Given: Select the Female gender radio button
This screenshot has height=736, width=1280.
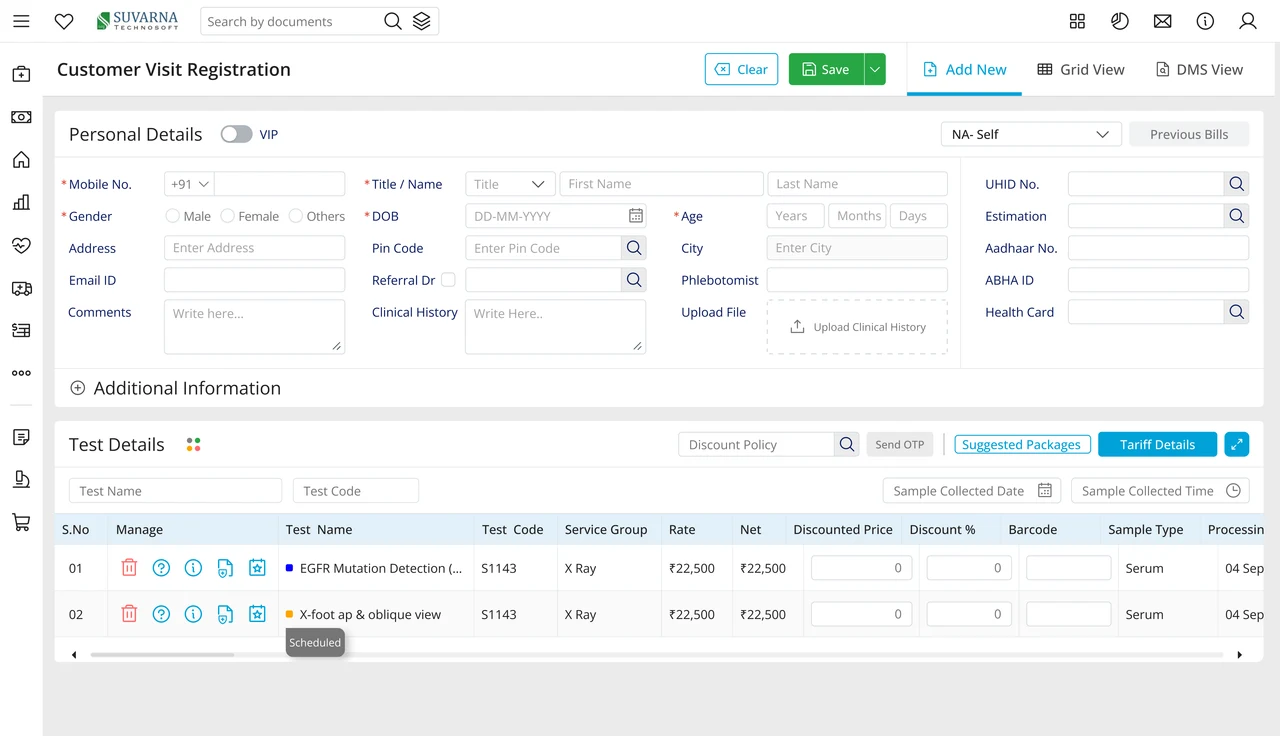Looking at the screenshot, I should [x=228, y=216].
